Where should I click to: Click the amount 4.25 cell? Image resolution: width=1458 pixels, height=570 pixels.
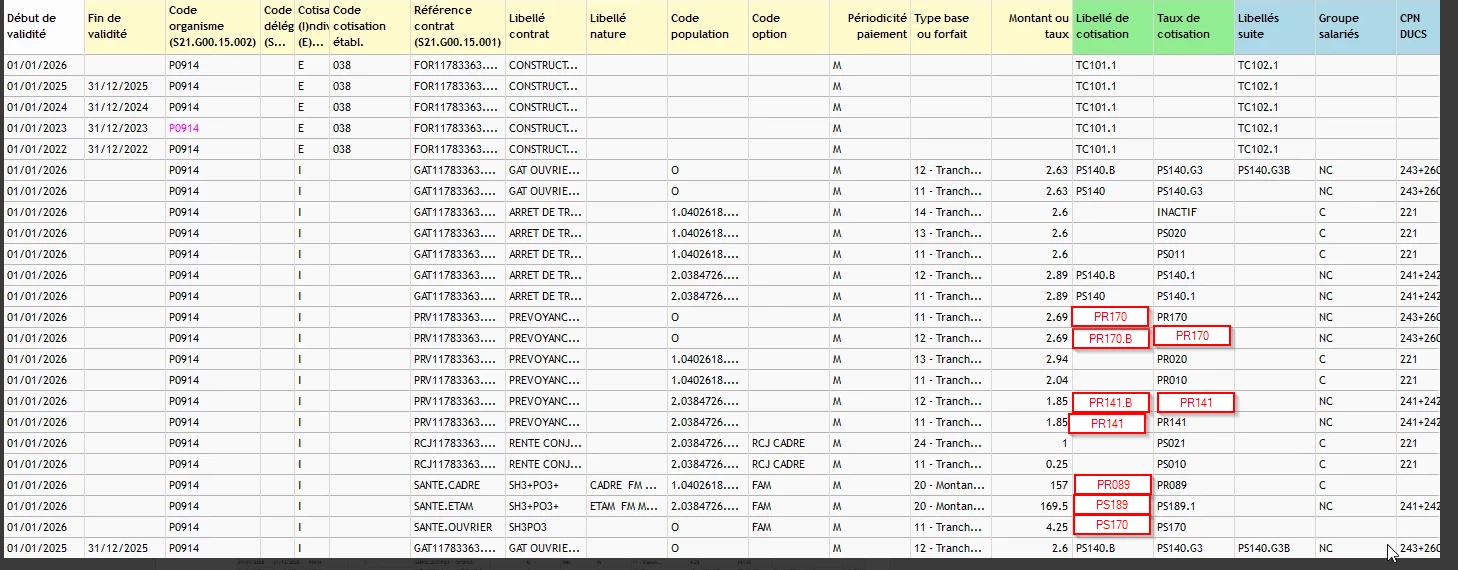[x=1031, y=527]
